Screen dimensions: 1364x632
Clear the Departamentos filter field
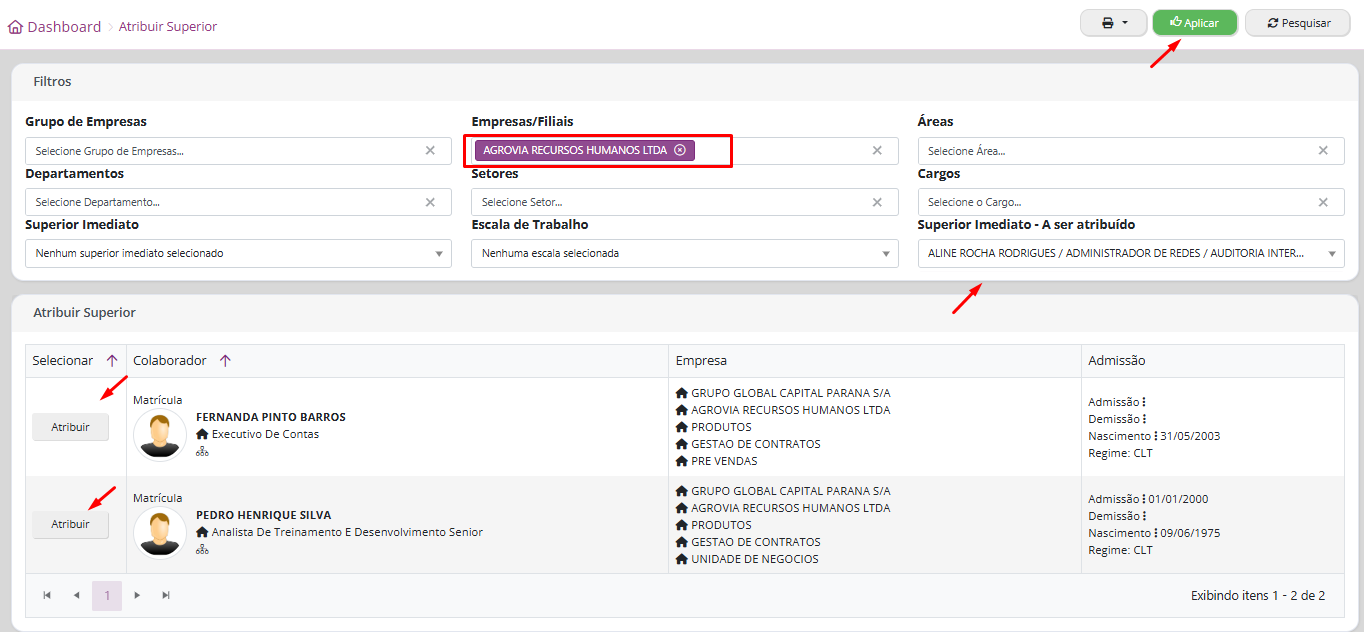(x=430, y=202)
